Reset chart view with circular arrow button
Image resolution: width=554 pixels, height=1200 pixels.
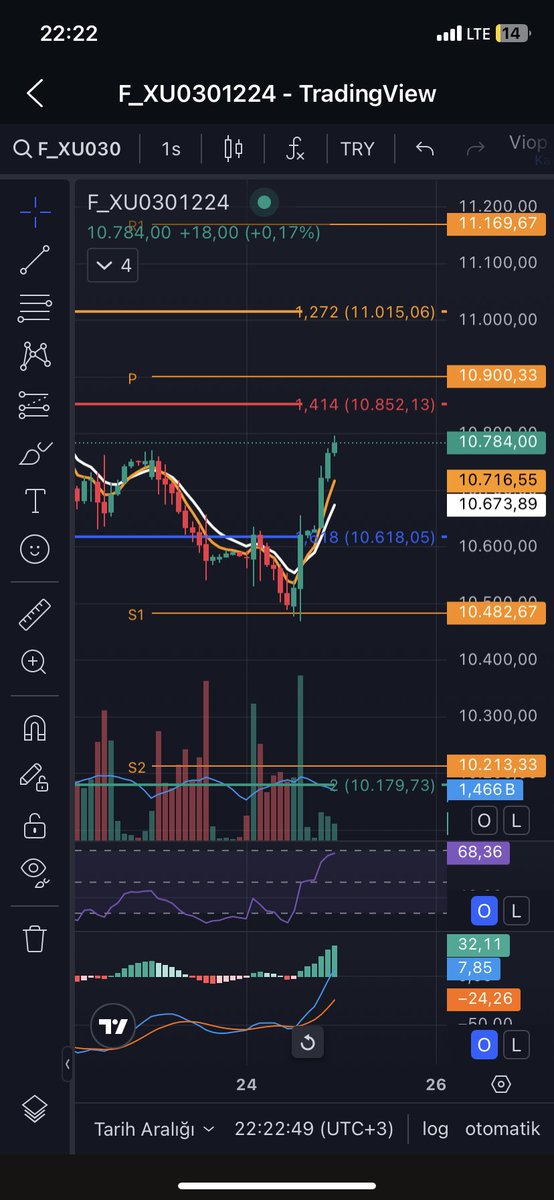point(308,1043)
